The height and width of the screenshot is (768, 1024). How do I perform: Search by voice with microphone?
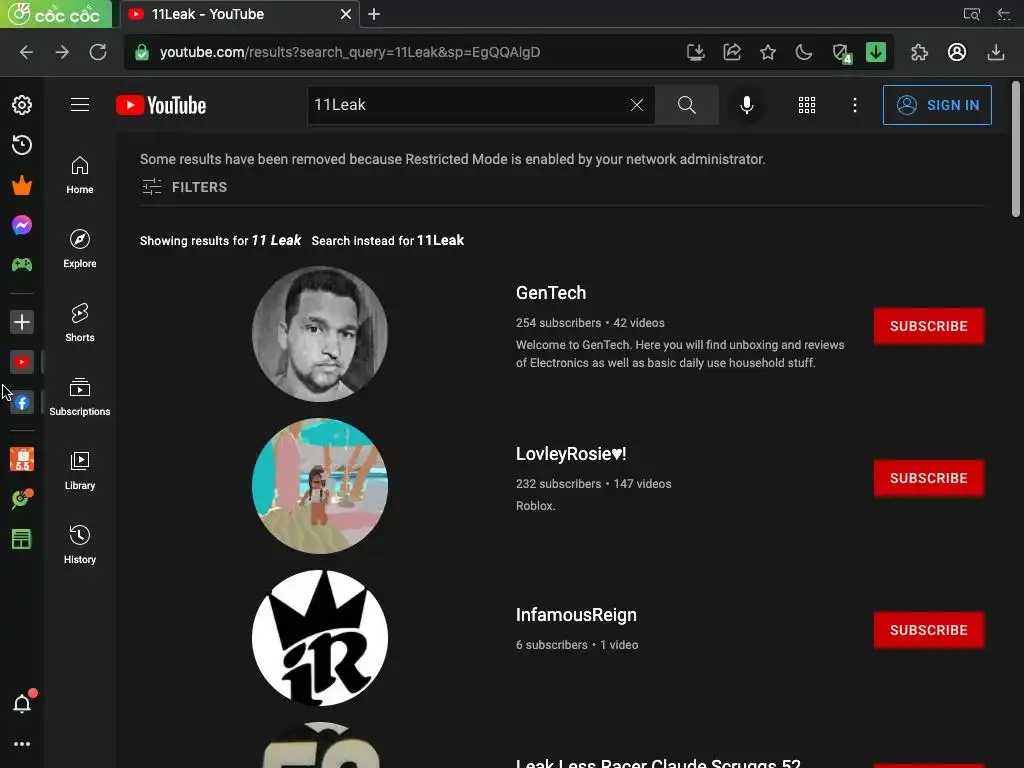[746, 105]
